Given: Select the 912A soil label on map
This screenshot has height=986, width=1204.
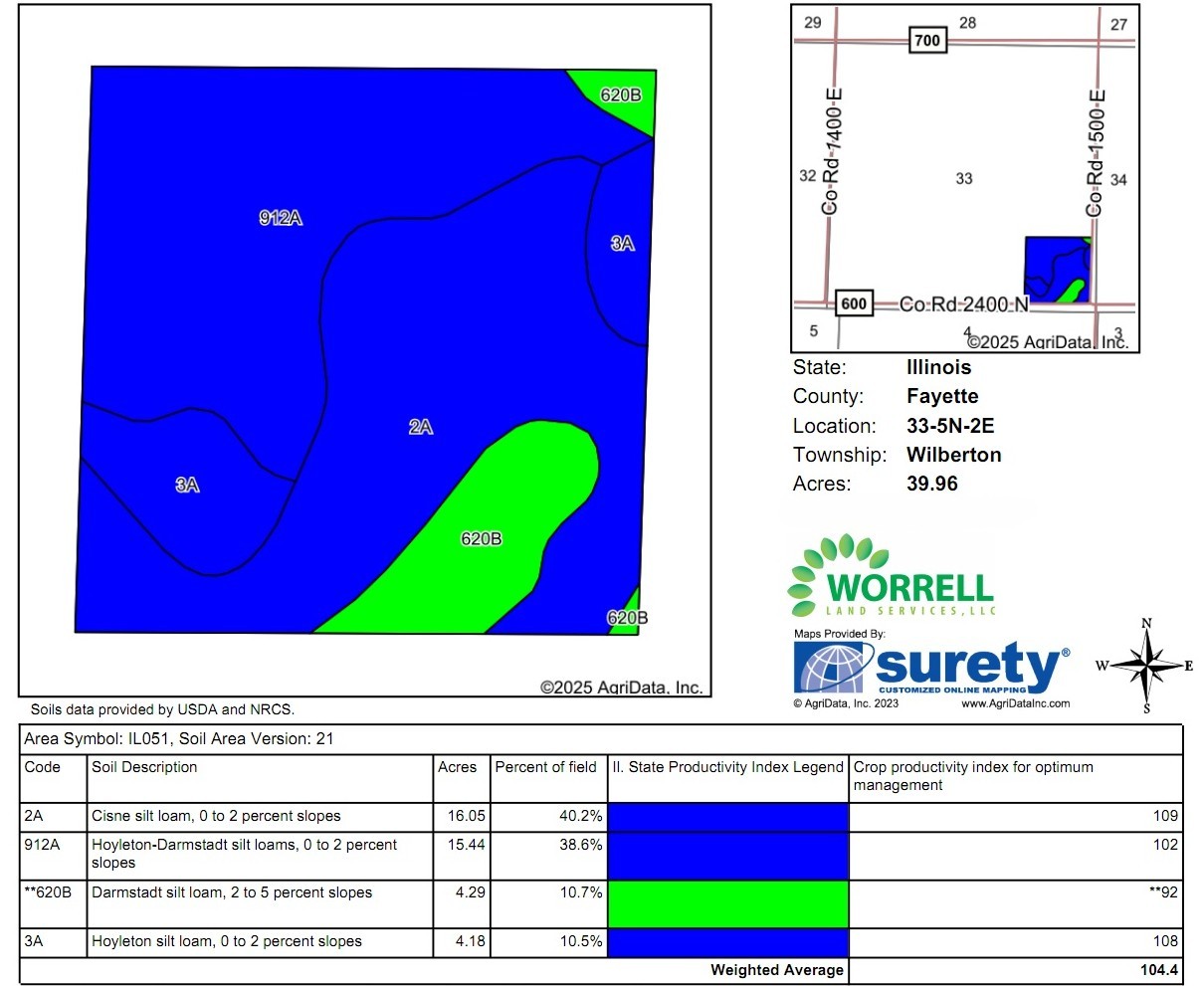Looking at the screenshot, I should [x=281, y=218].
